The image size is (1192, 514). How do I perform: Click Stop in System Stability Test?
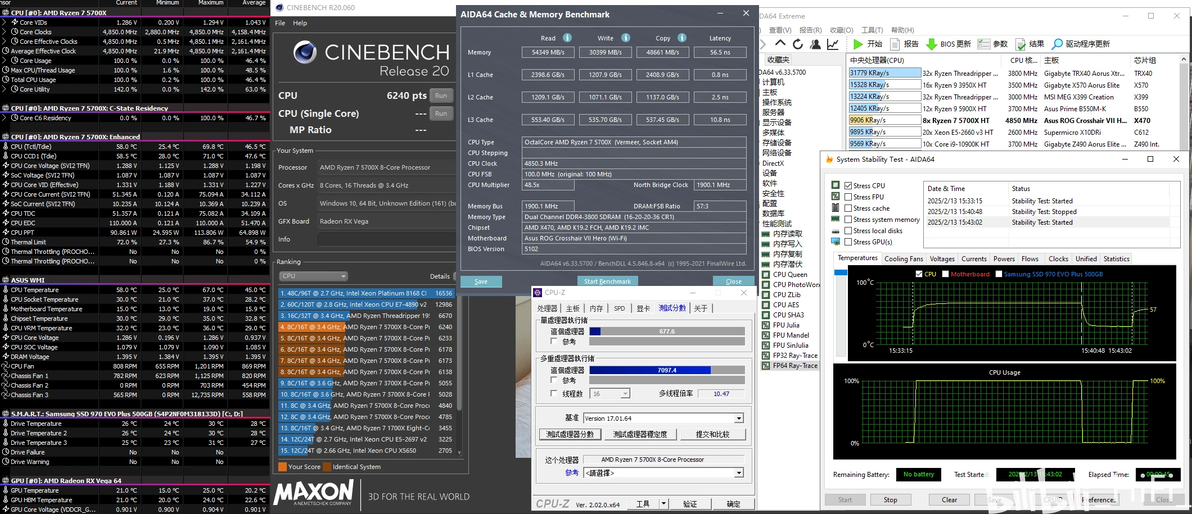coord(890,500)
